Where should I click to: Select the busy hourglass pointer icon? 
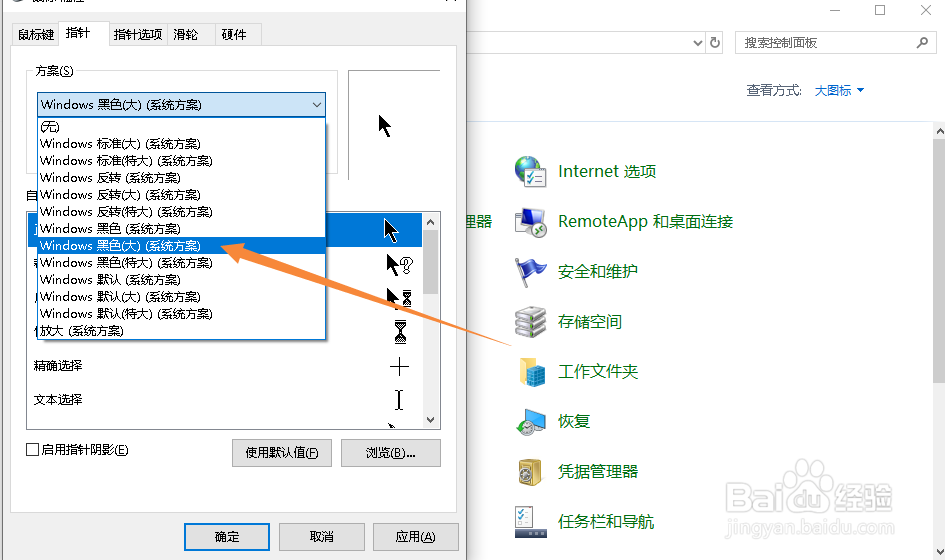(400, 332)
